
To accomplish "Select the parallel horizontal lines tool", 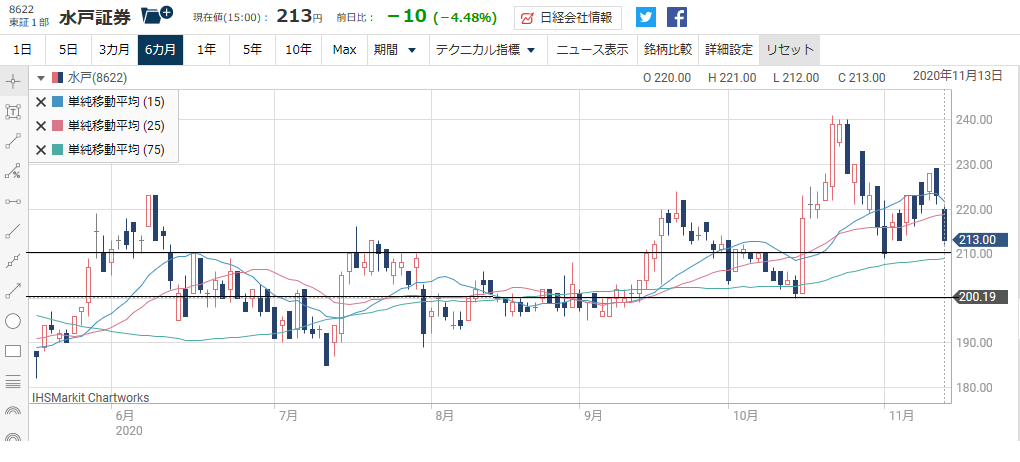I will coord(13,381).
